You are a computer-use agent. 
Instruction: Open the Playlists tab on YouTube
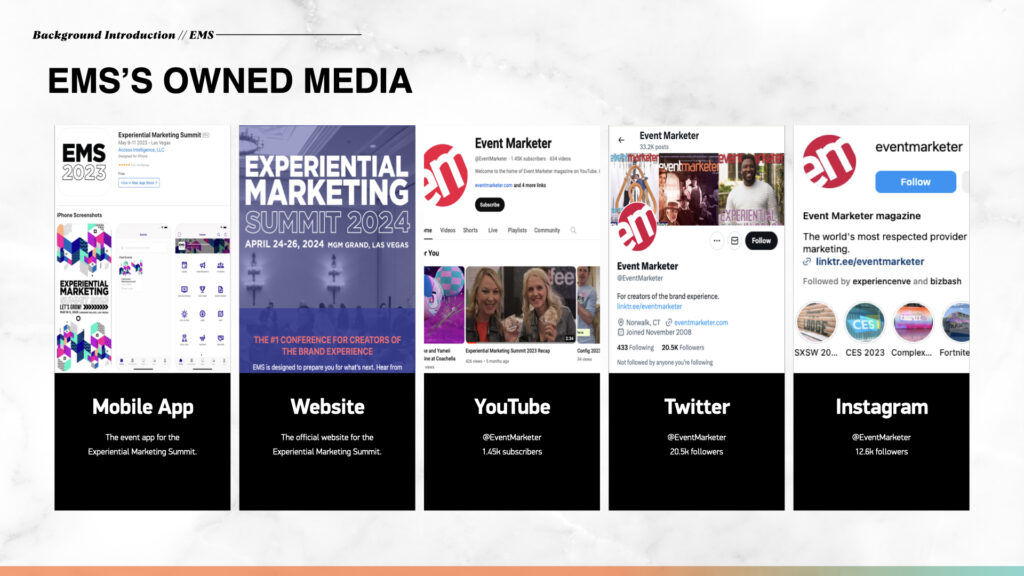coord(516,230)
